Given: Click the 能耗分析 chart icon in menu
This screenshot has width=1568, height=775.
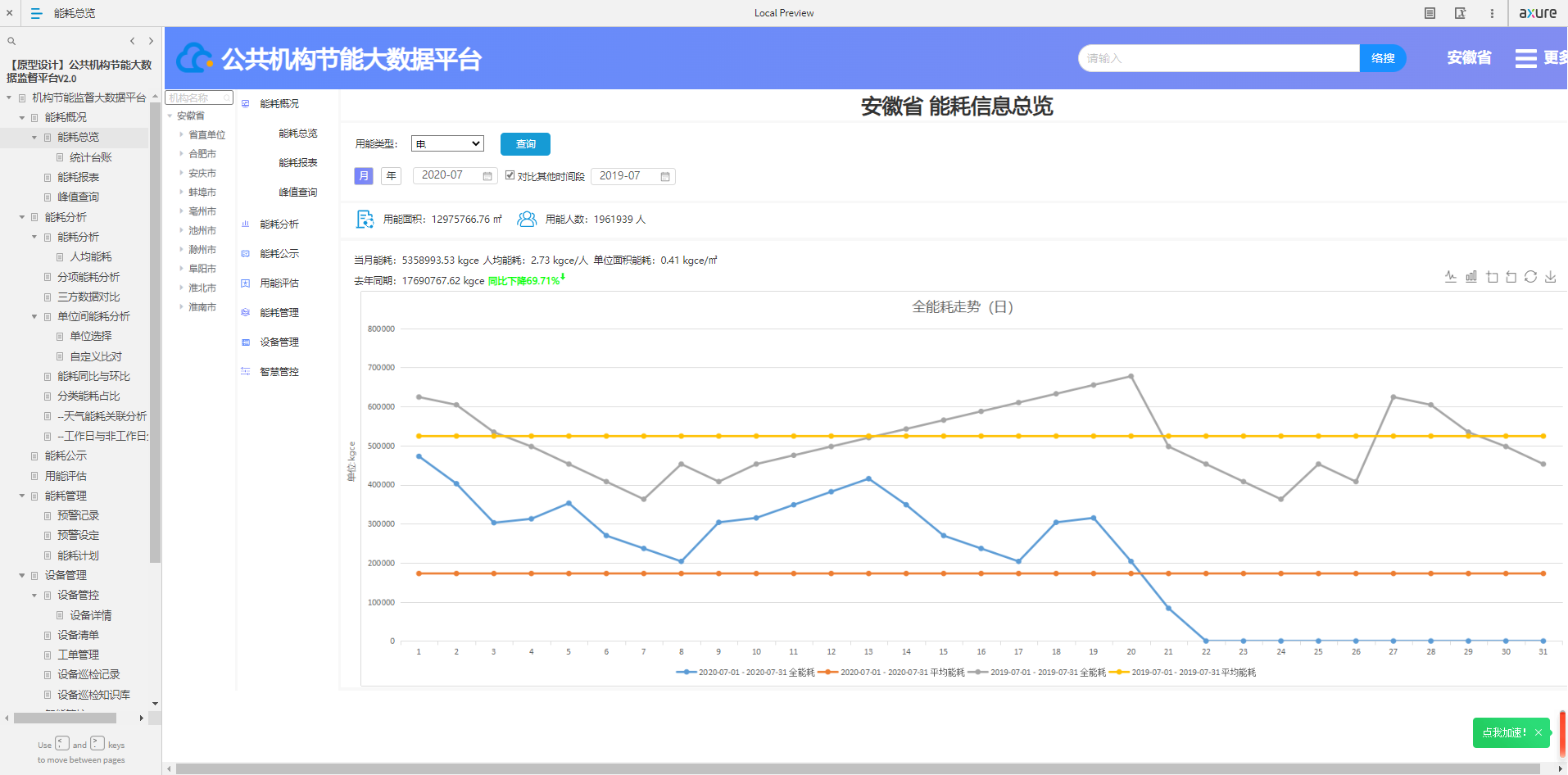Looking at the screenshot, I should click(245, 224).
